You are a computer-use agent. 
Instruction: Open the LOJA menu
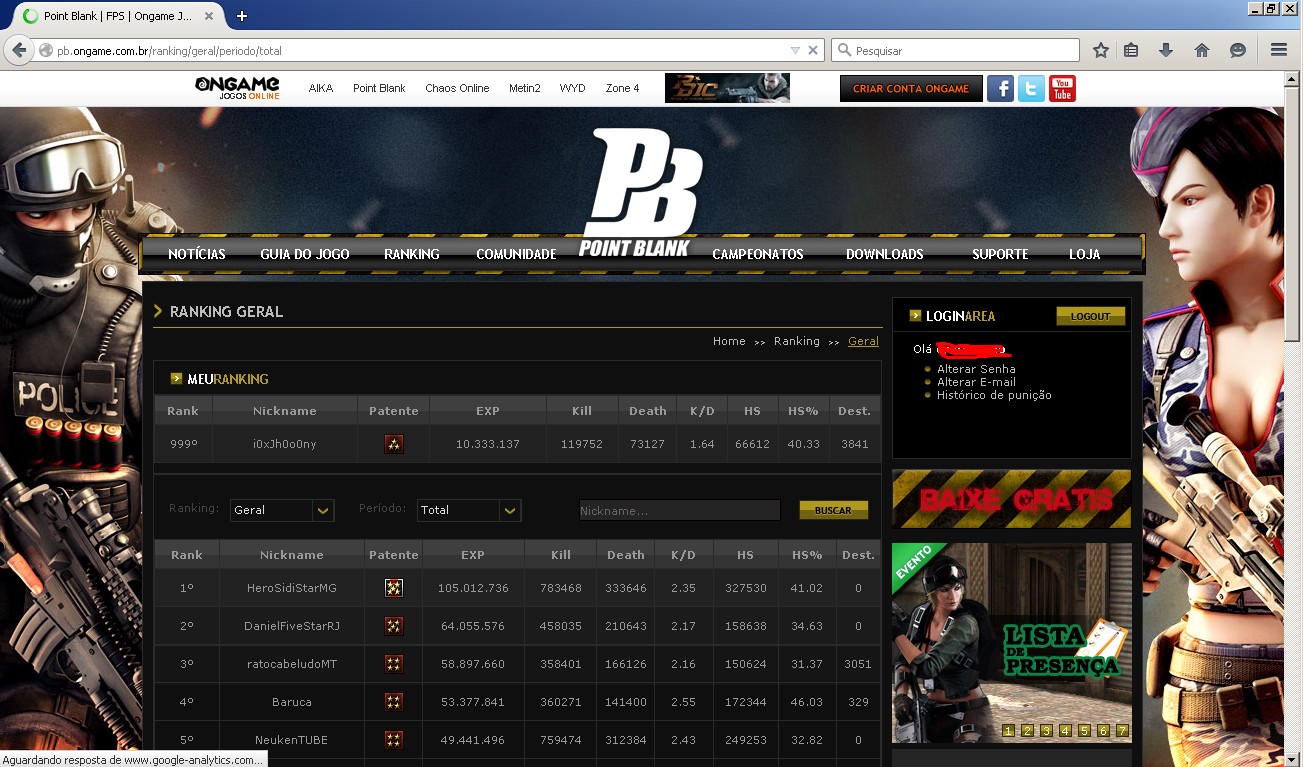1085,254
